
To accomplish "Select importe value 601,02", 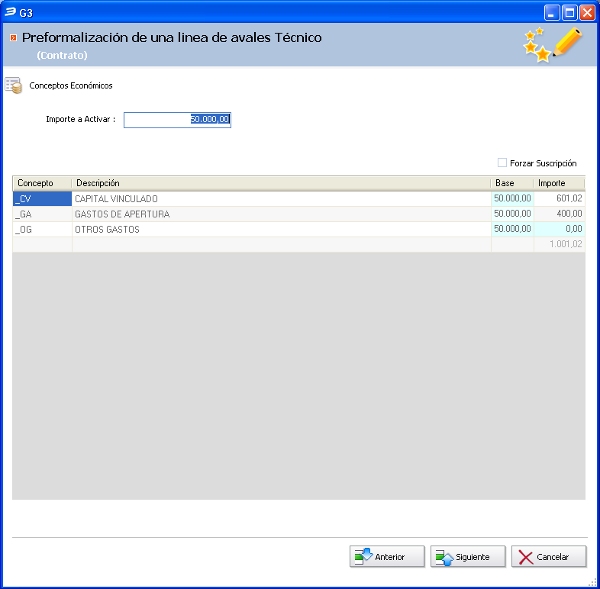I will [x=559, y=199].
